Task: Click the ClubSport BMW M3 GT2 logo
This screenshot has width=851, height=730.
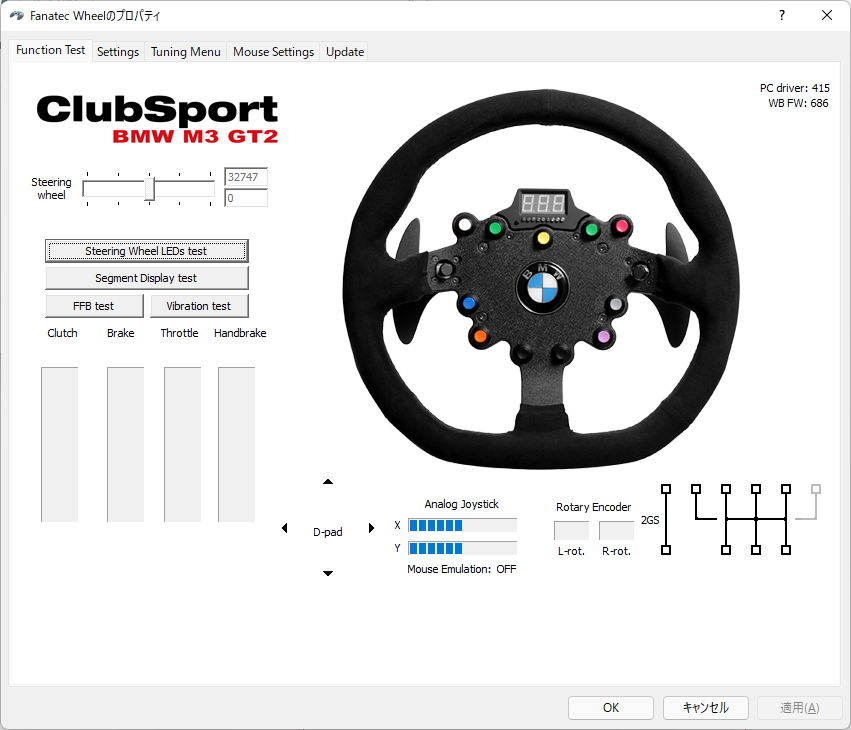Action: coord(157,119)
